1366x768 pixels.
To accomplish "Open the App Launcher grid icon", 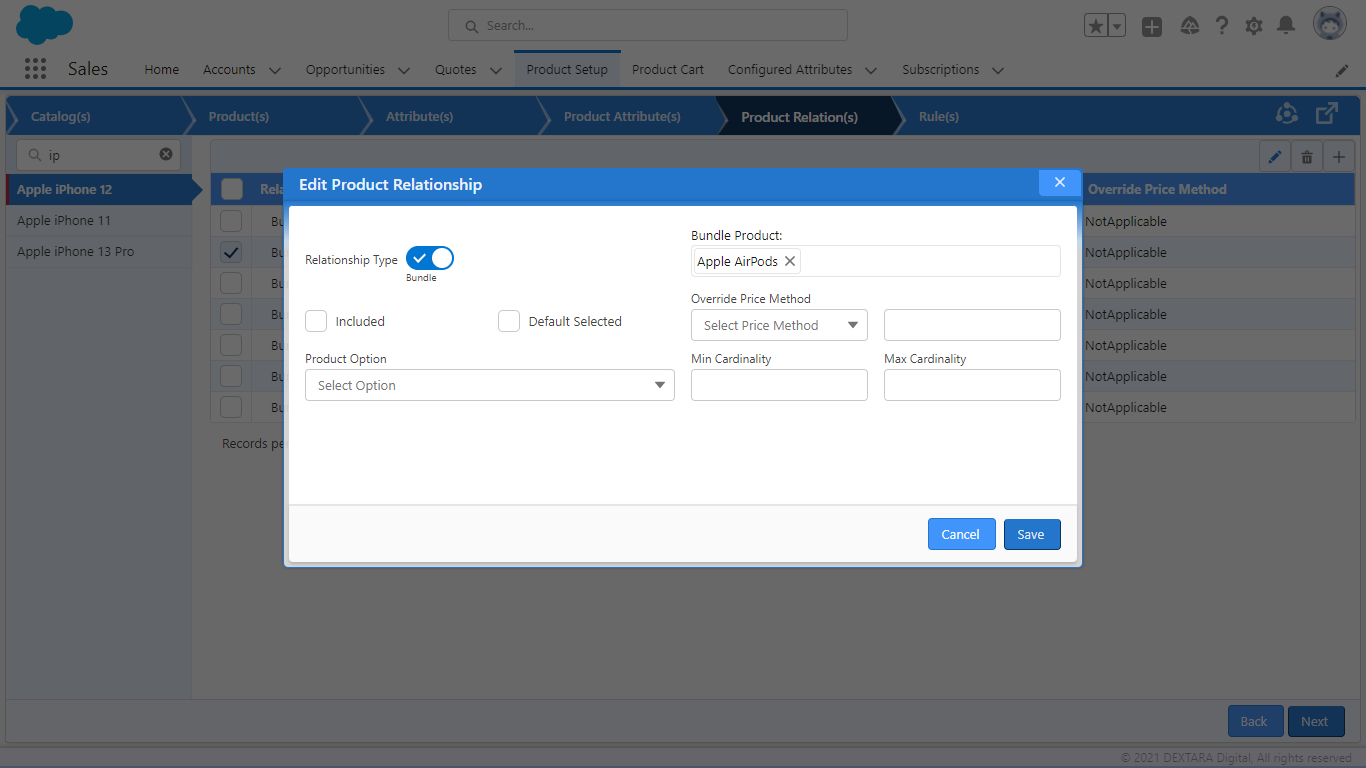I will 35,69.
